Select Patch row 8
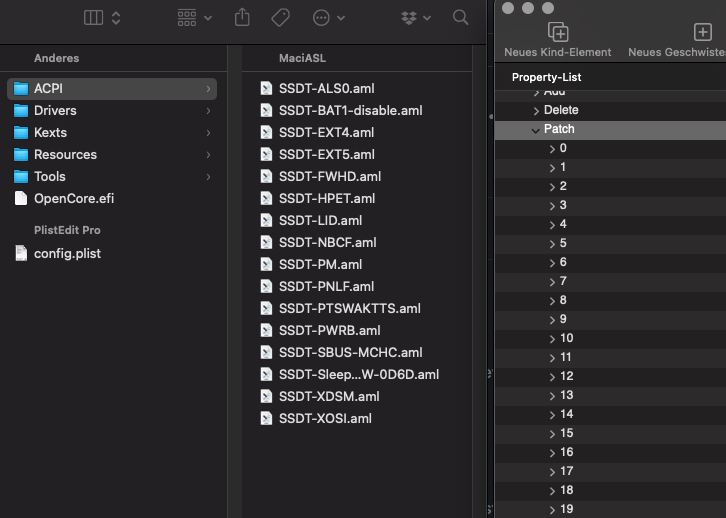This screenshot has height=518, width=726. point(610,300)
